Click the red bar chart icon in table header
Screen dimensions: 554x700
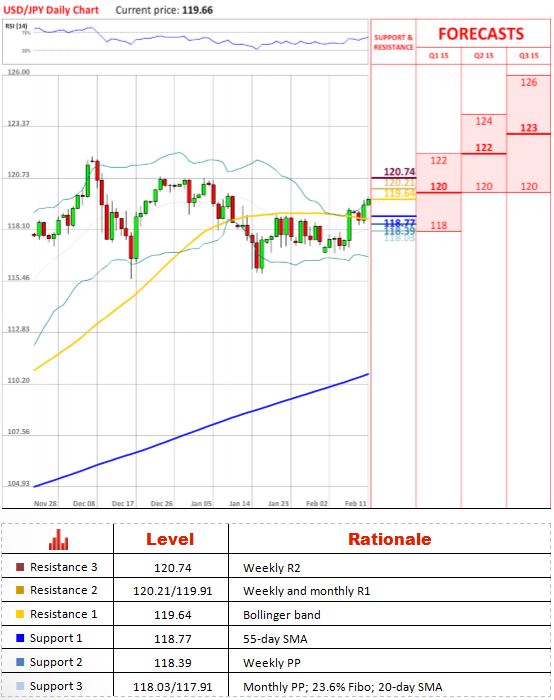tap(58, 539)
